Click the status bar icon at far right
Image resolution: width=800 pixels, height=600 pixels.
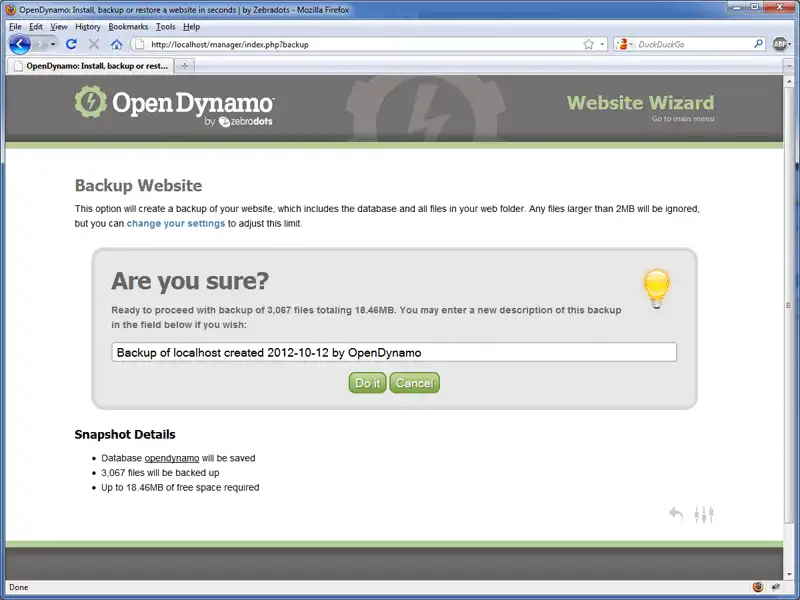click(x=777, y=587)
